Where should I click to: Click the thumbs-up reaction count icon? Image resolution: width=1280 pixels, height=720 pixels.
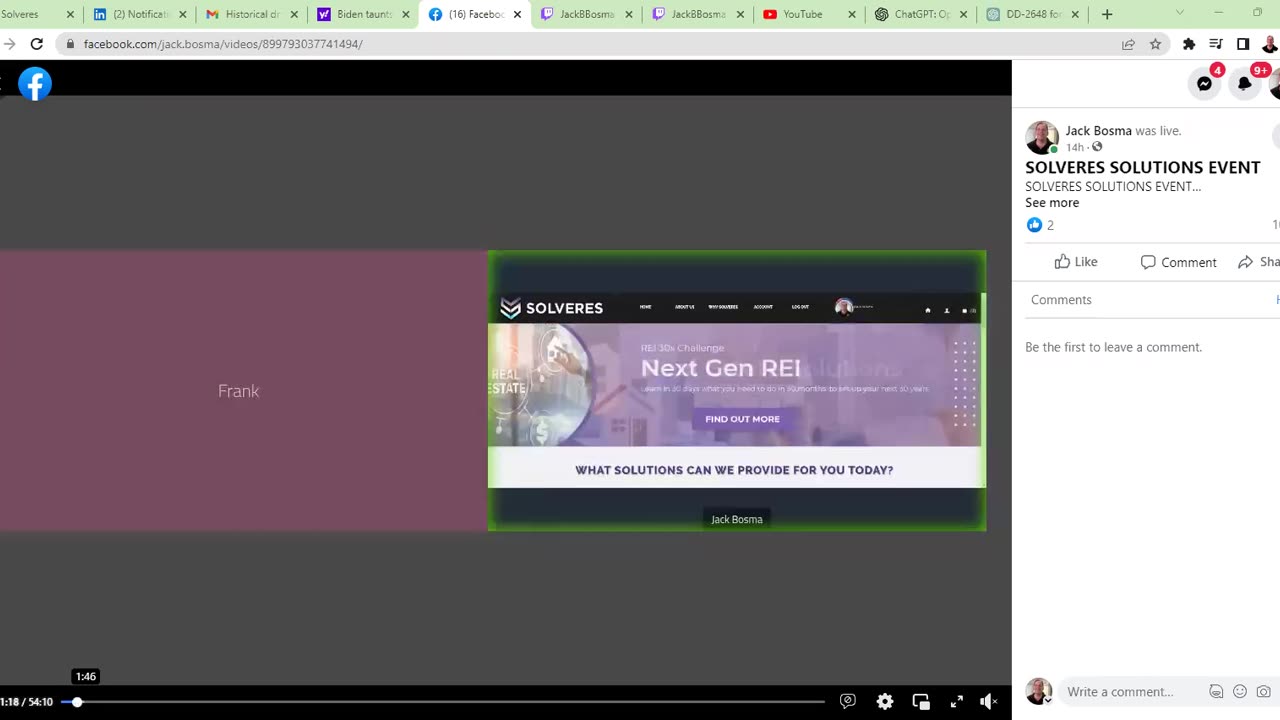point(1034,225)
